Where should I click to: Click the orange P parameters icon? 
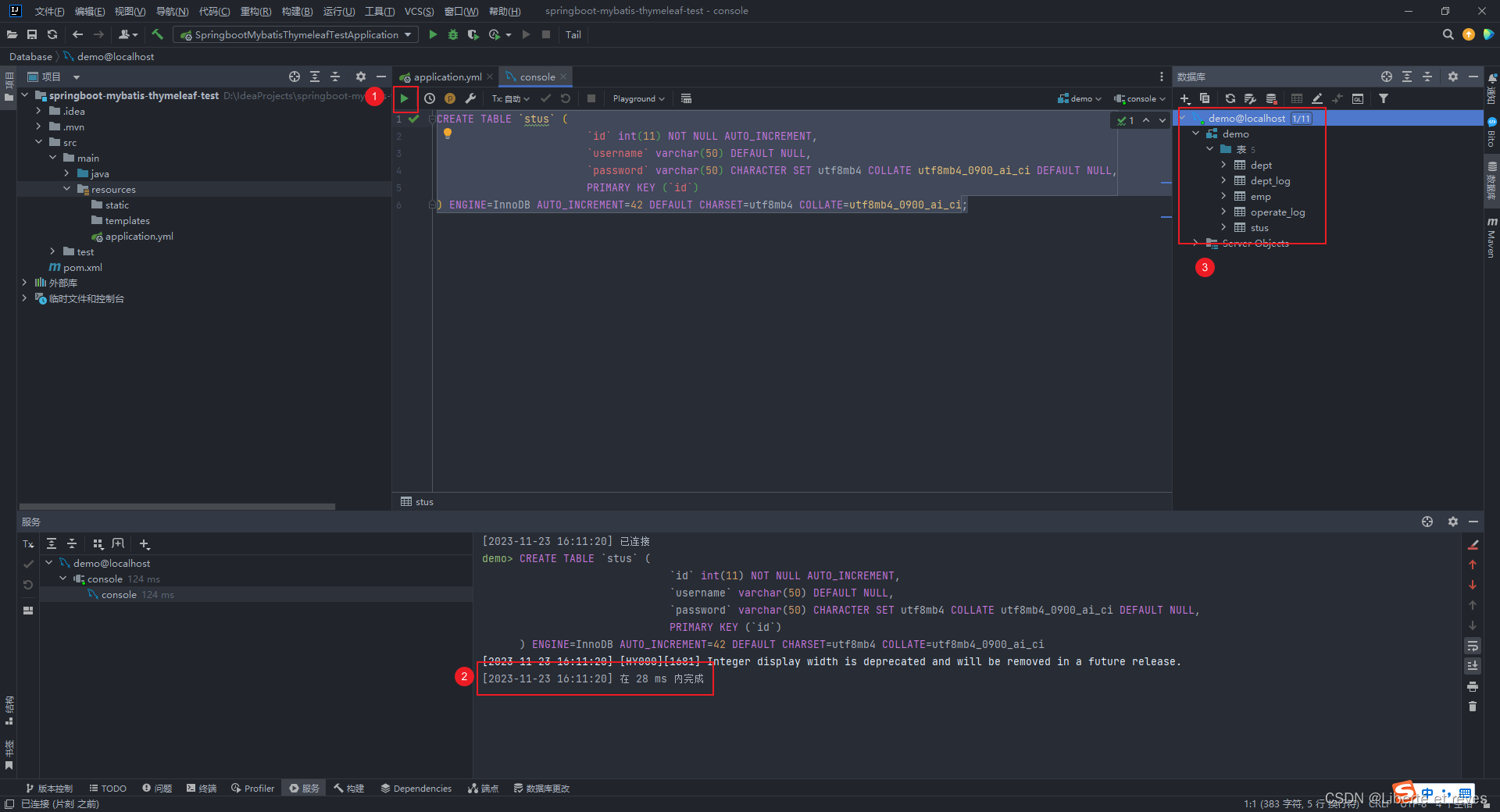tap(450, 98)
